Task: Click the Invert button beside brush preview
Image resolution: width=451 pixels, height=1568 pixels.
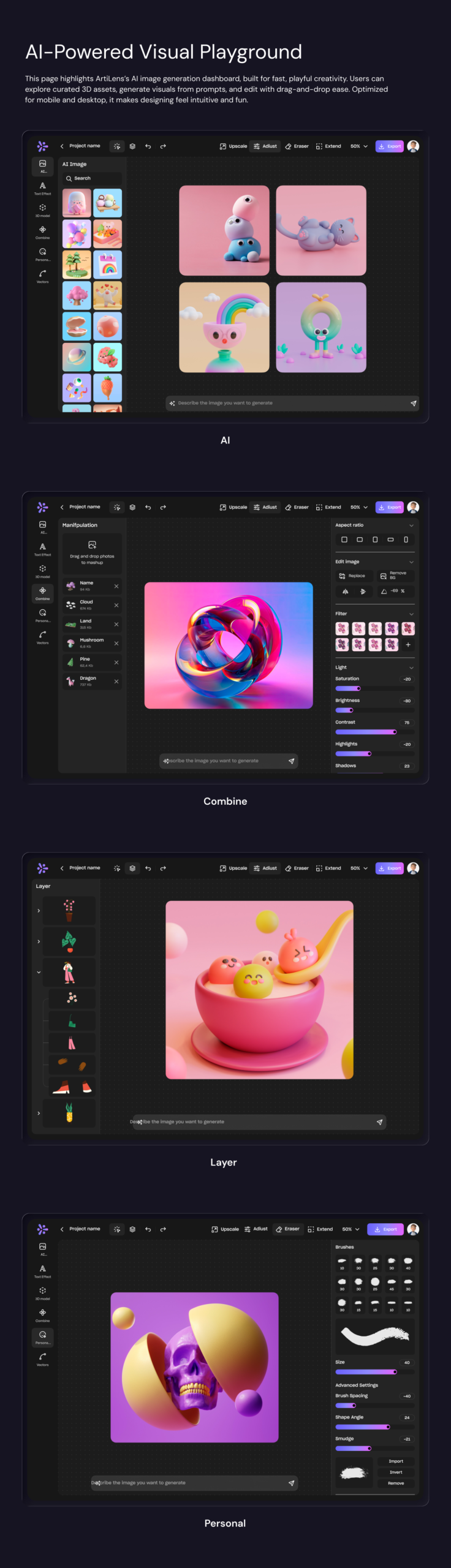Action: click(x=396, y=1472)
